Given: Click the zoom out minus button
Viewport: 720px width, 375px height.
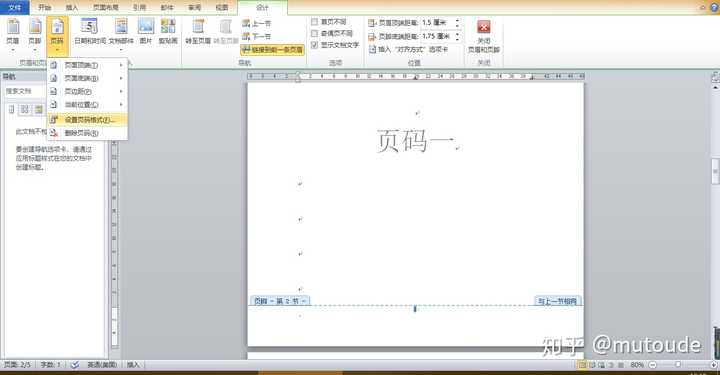Looking at the screenshot, I should coord(652,365).
